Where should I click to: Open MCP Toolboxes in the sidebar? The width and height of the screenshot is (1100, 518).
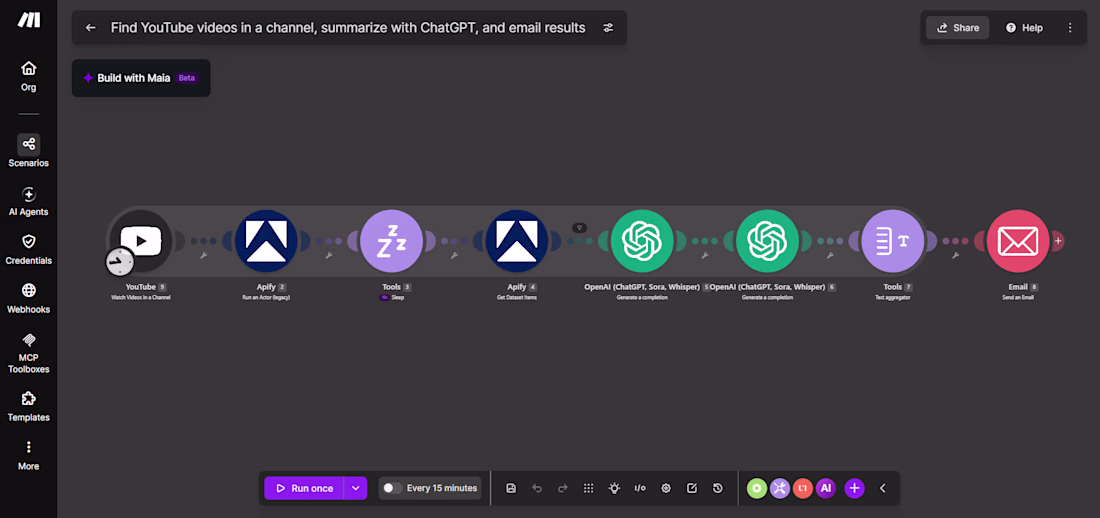point(29,352)
